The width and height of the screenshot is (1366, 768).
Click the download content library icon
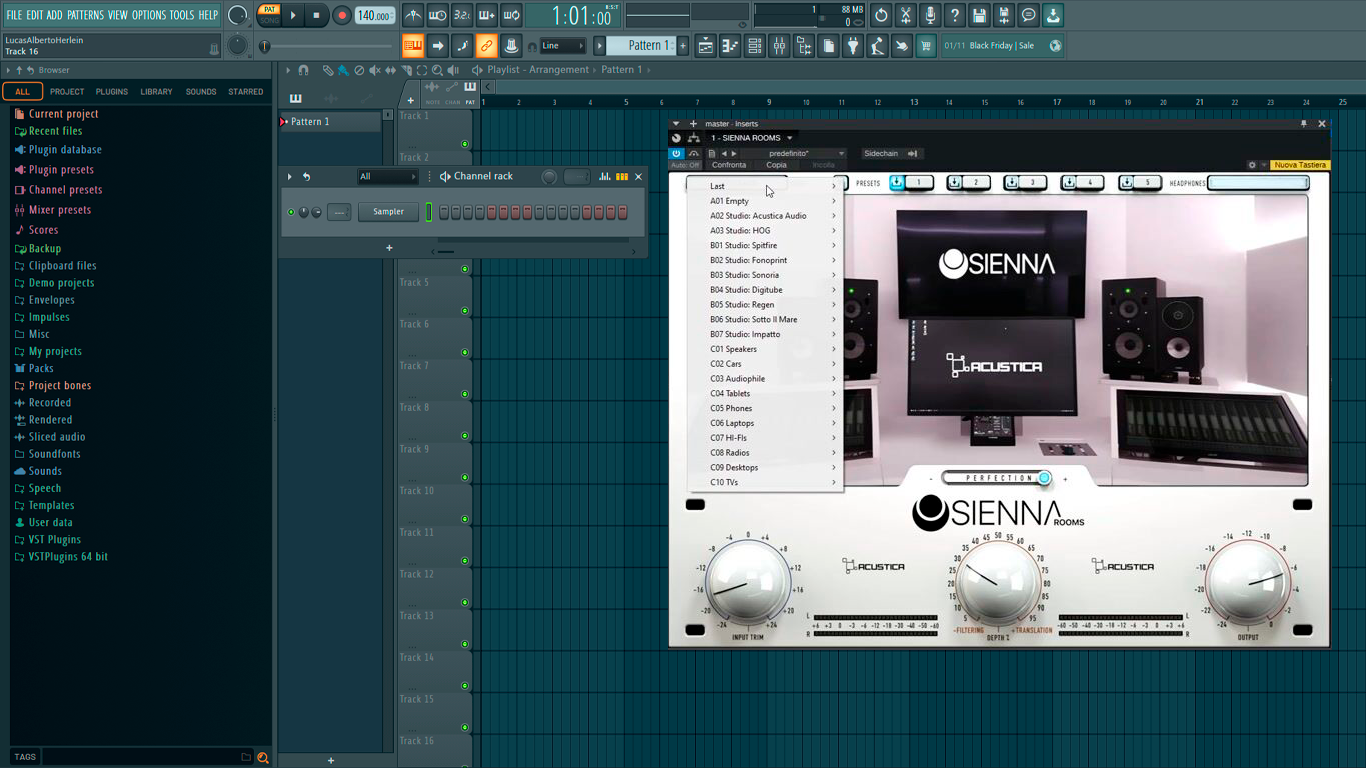[1053, 16]
